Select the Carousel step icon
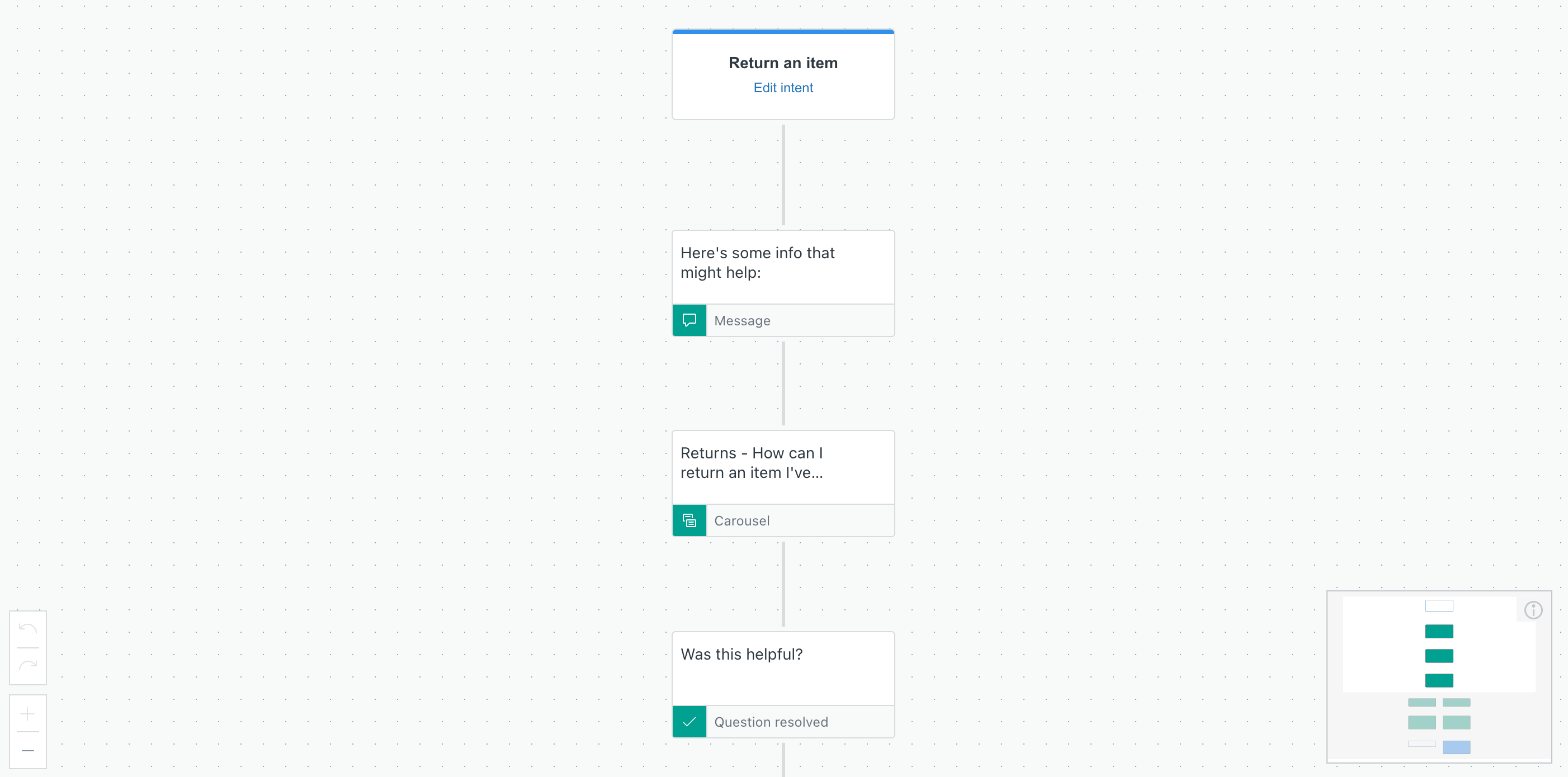The width and height of the screenshot is (1568, 777). tap(688, 520)
